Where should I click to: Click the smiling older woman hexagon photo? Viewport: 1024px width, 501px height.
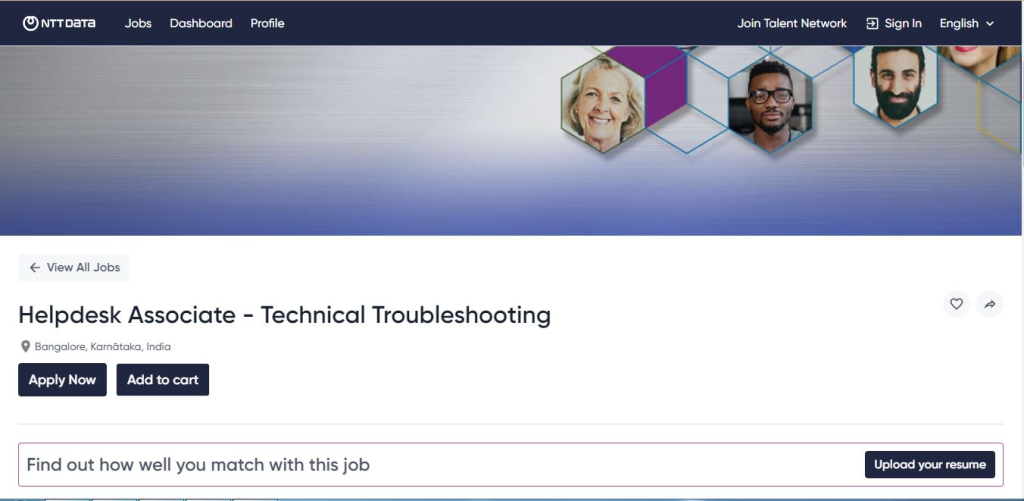pos(603,103)
